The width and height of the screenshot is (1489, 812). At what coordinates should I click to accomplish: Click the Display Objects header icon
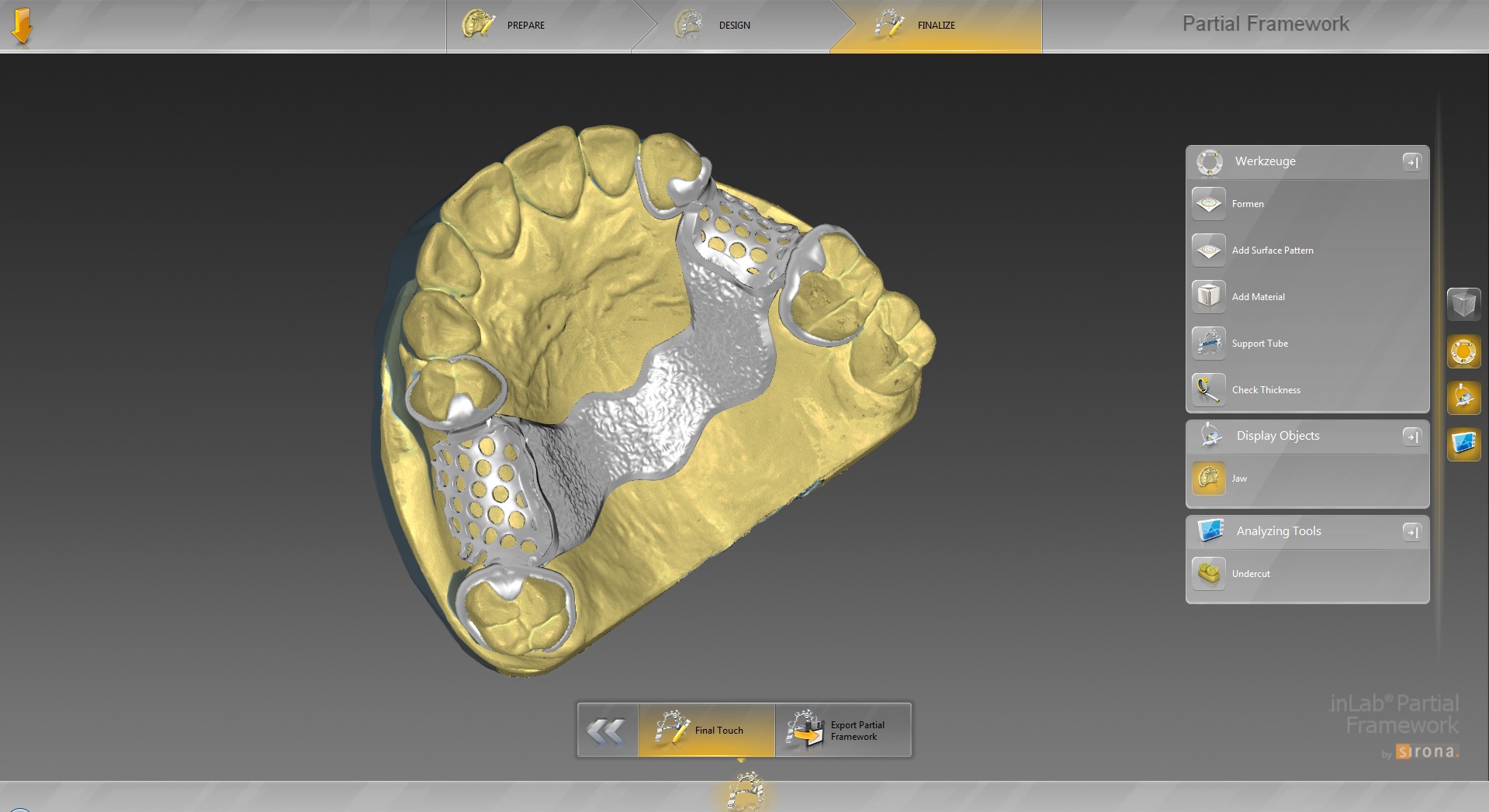pos(1210,436)
